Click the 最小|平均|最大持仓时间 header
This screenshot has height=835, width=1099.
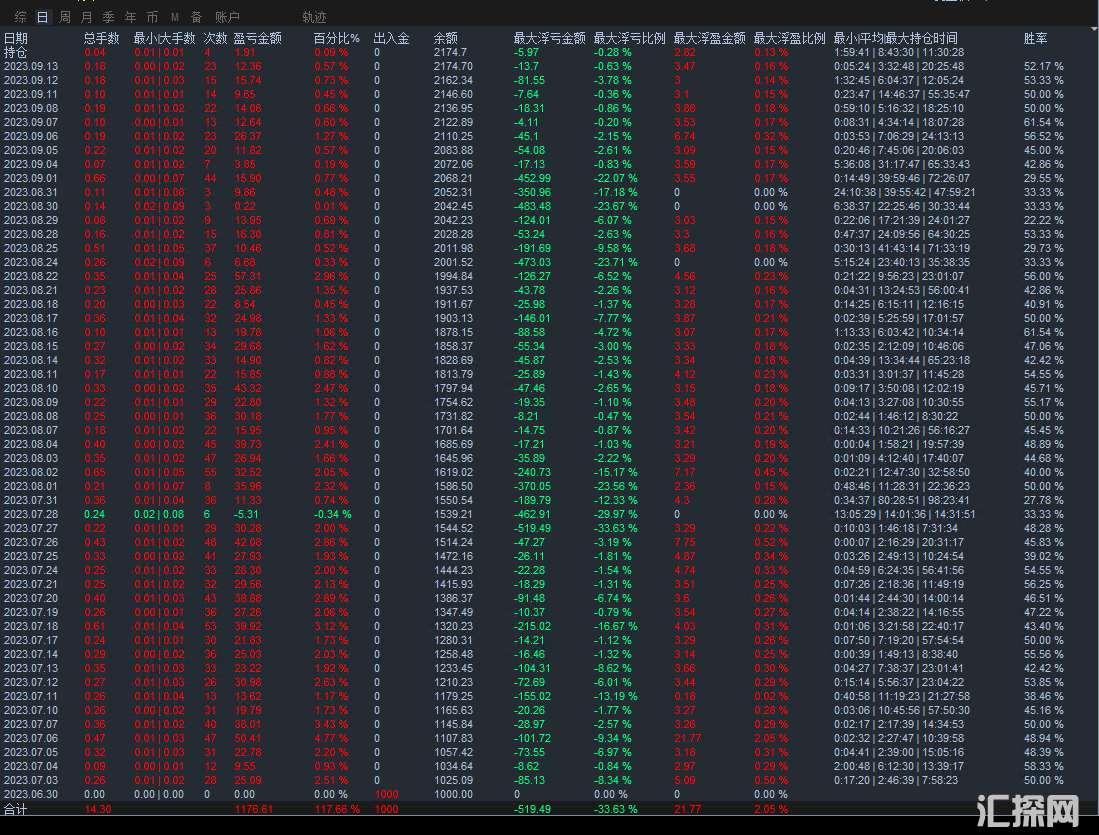point(896,38)
